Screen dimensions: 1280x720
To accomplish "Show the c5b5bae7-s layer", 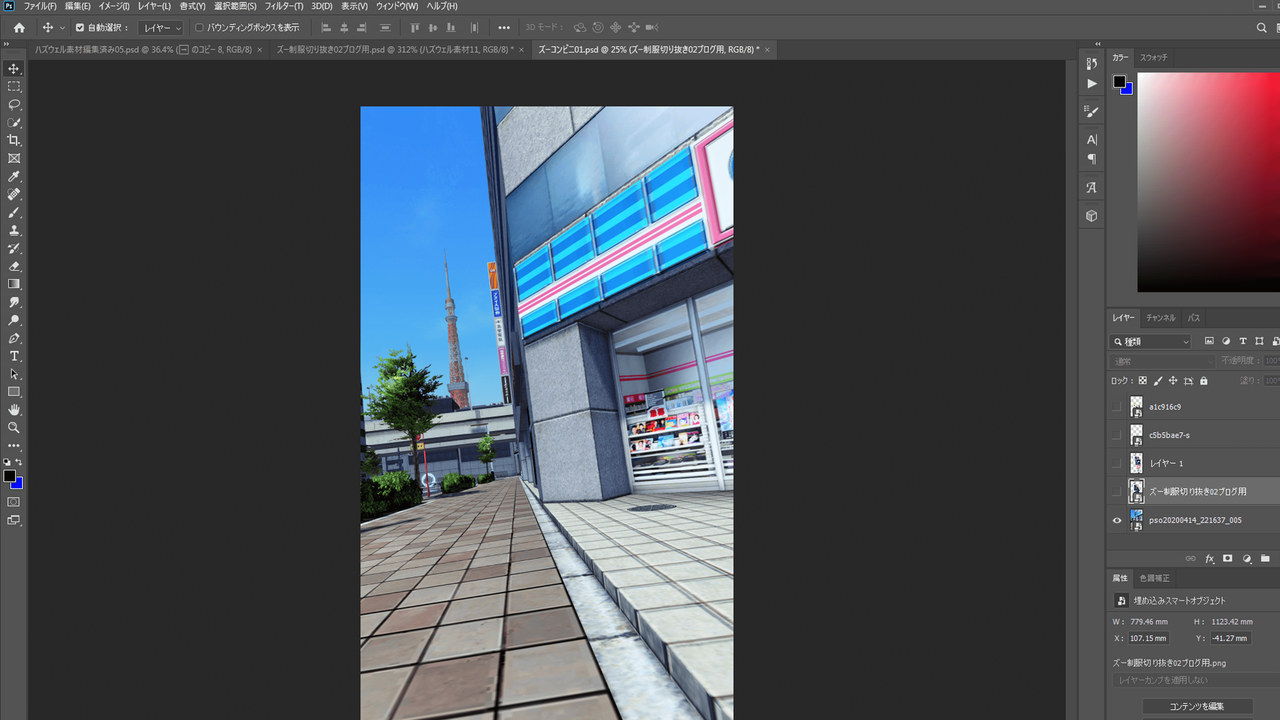I will (x=1117, y=435).
